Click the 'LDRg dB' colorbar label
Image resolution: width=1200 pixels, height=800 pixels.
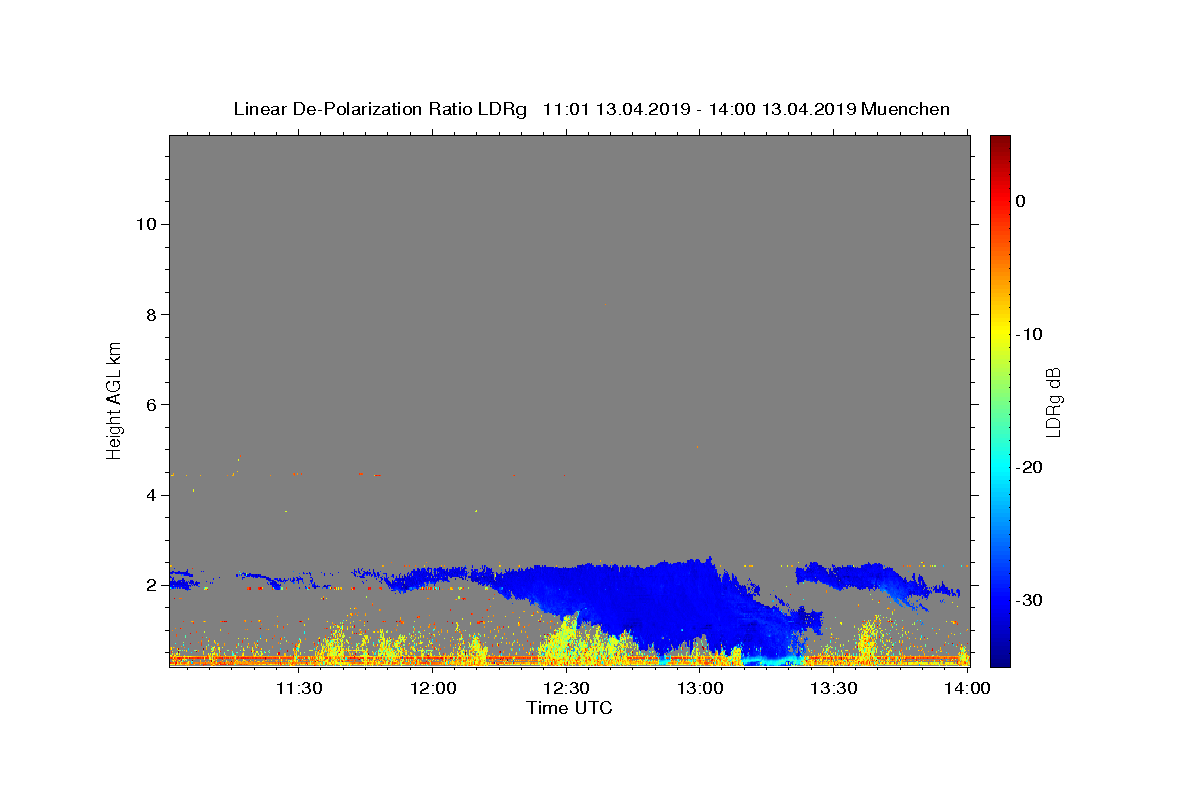[x=1053, y=401]
